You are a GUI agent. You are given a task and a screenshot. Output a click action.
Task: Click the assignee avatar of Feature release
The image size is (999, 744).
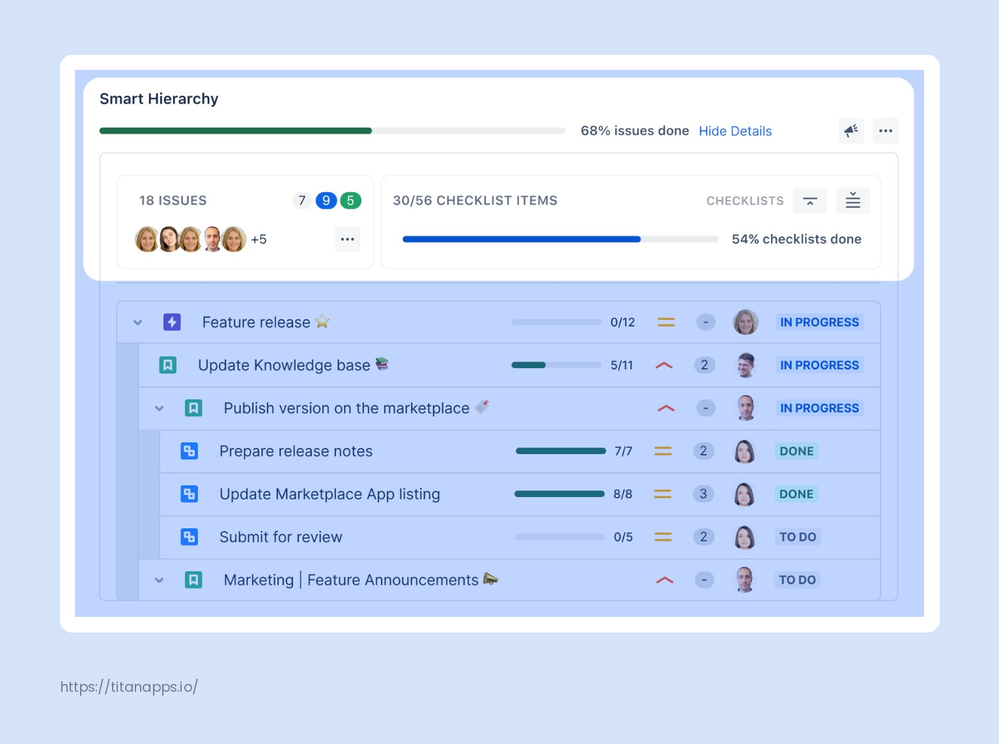[x=745, y=322]
